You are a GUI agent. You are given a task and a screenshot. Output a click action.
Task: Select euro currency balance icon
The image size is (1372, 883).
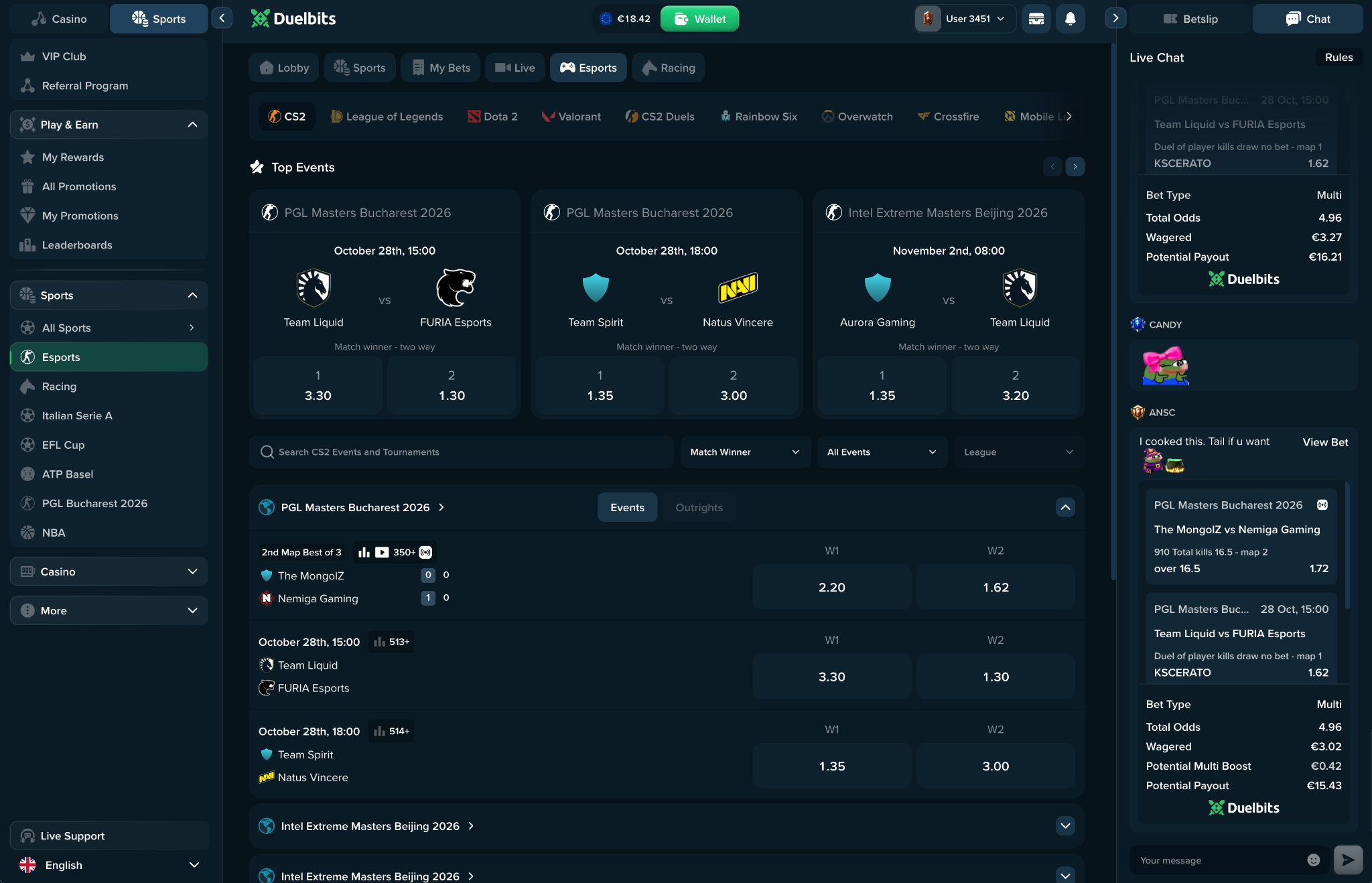click(x=606, y=19)
